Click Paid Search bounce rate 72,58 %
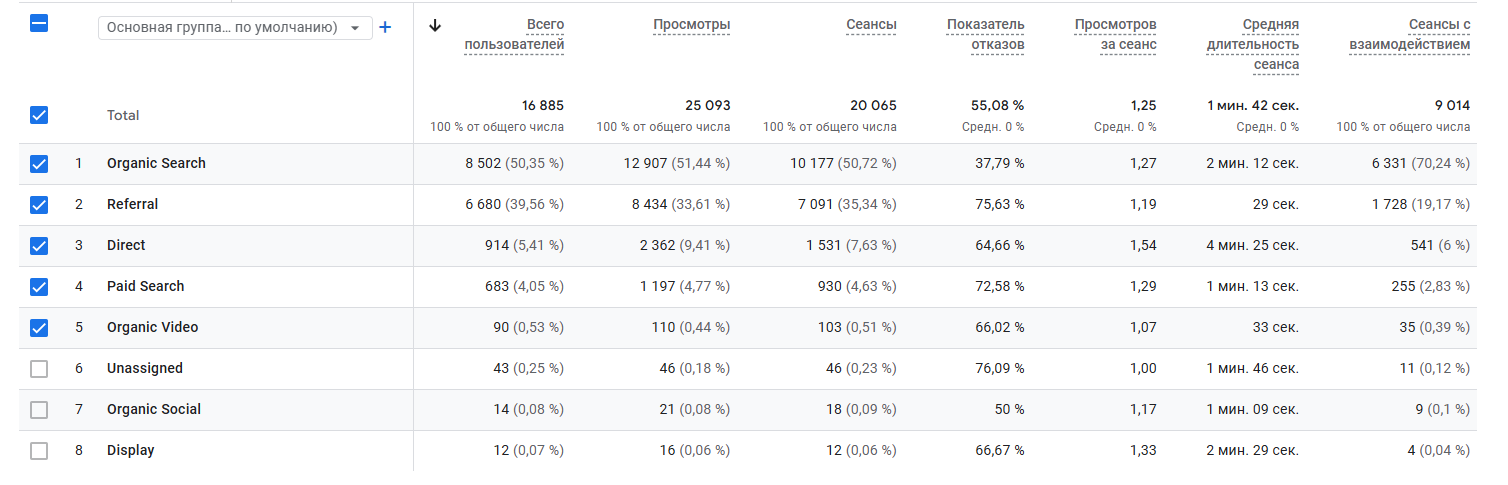This screenshot has height=485, width=1508. click(1000, 286)
